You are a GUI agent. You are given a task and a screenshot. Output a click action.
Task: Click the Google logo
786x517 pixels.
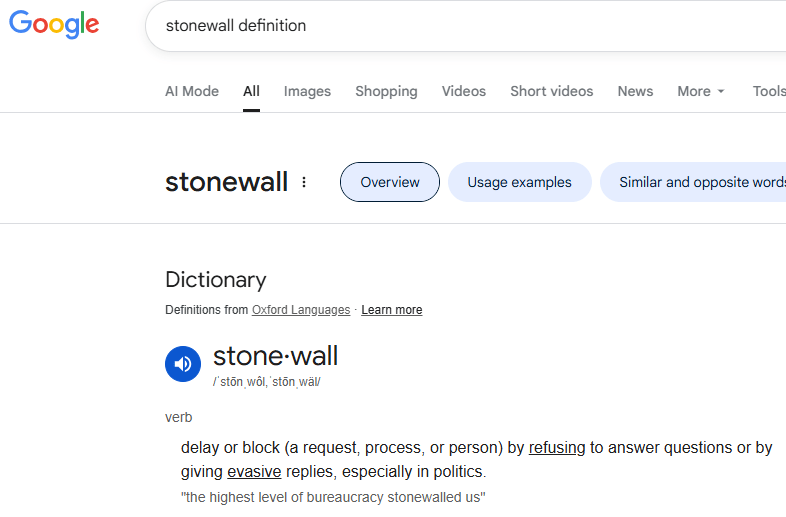click(54, 25)
